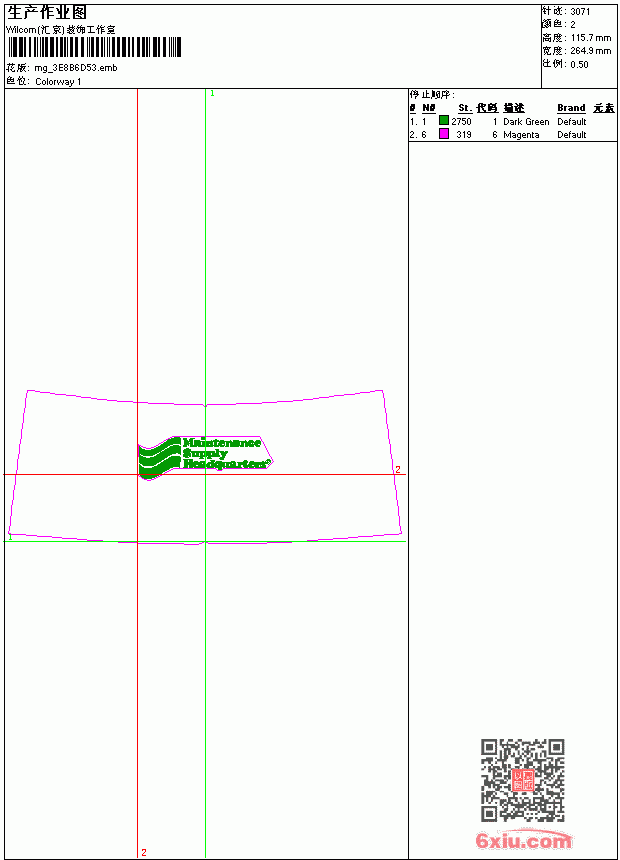Click the green wave logo graphic

point(159,458)
